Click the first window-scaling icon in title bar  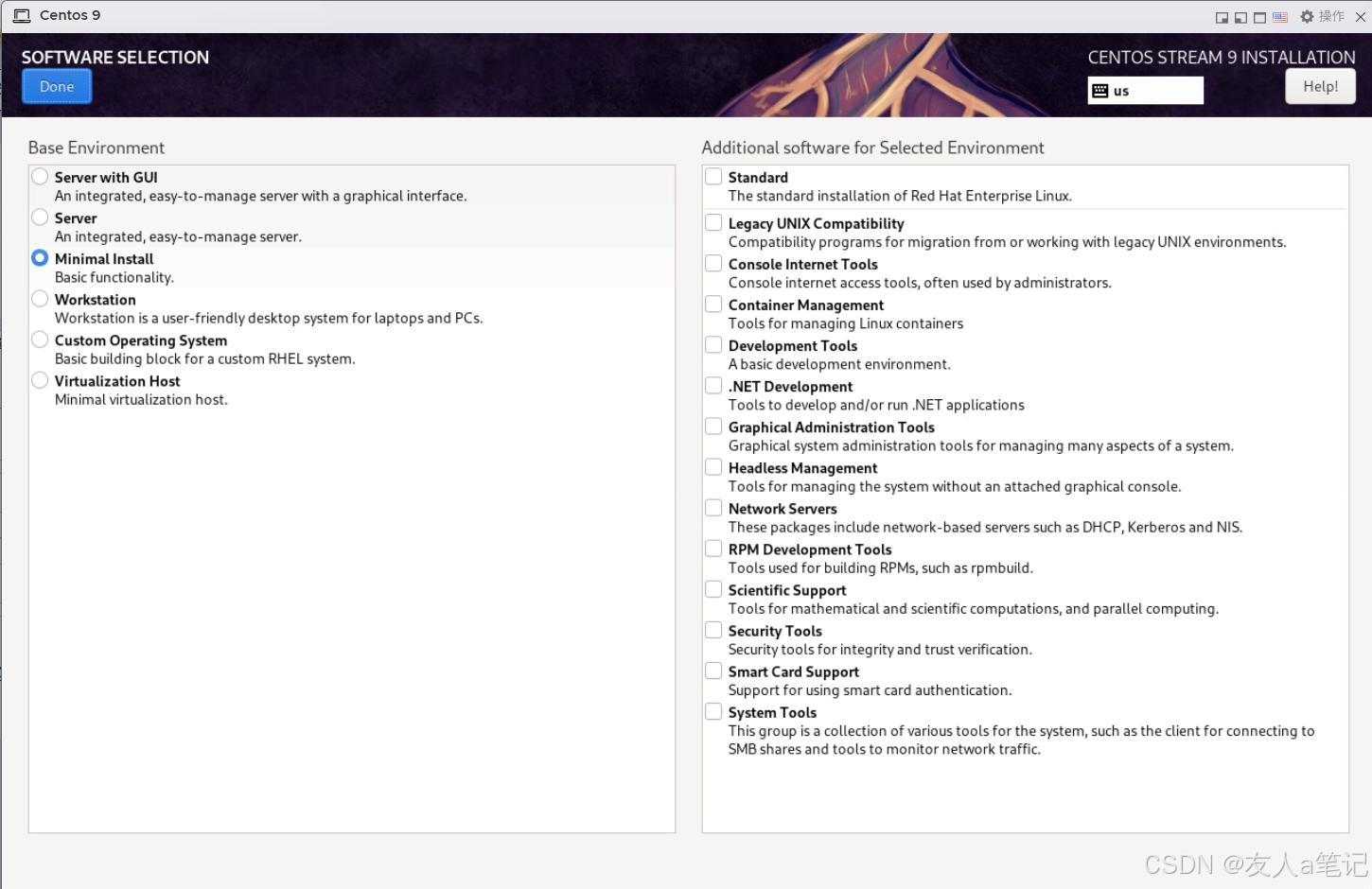(1222, 17)
